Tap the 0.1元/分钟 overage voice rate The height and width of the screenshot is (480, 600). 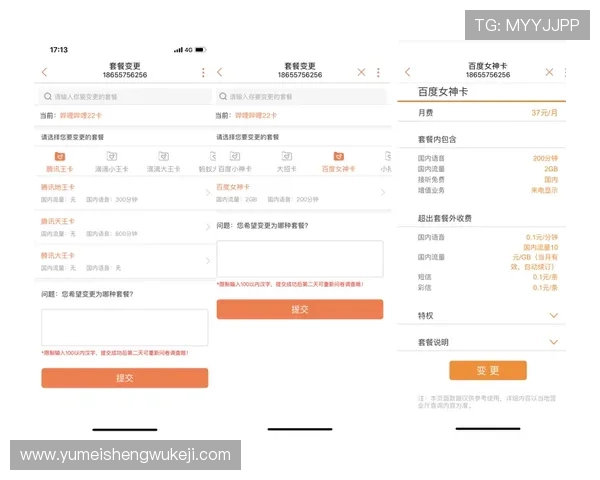pyautogui.click(x=542, y=237)
